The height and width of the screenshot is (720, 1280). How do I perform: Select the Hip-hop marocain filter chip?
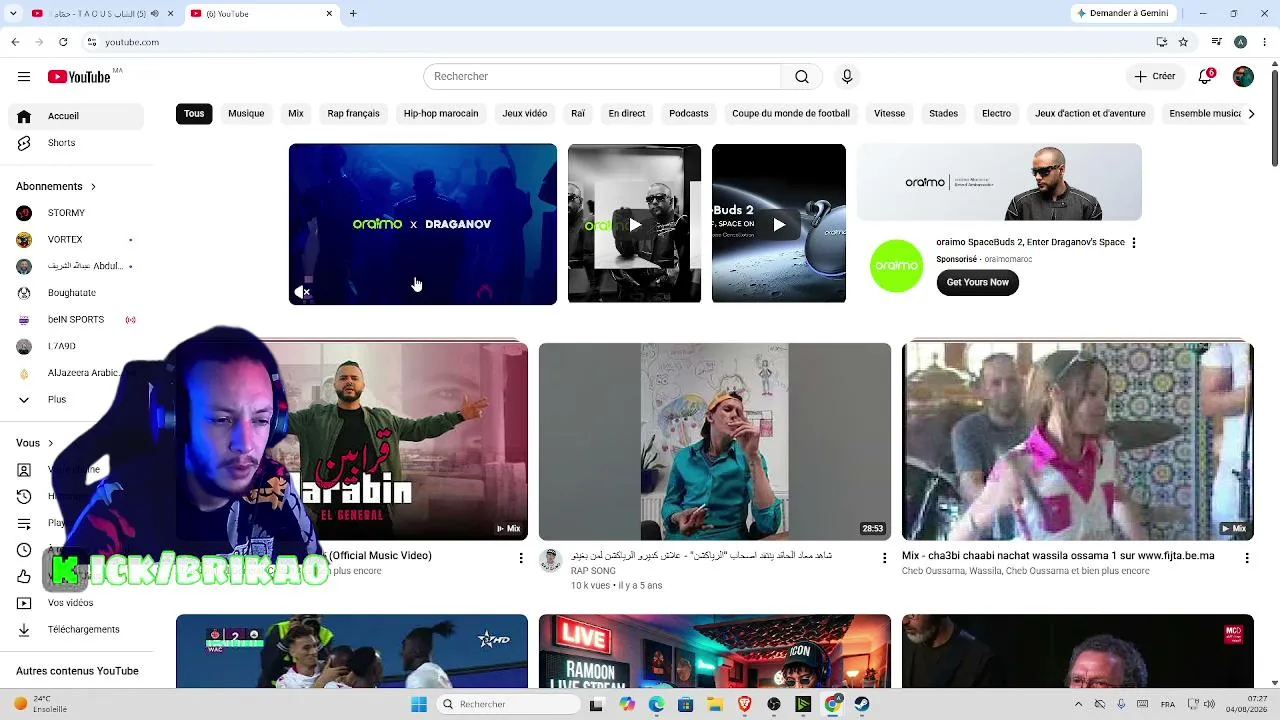(x=441, y=114)
